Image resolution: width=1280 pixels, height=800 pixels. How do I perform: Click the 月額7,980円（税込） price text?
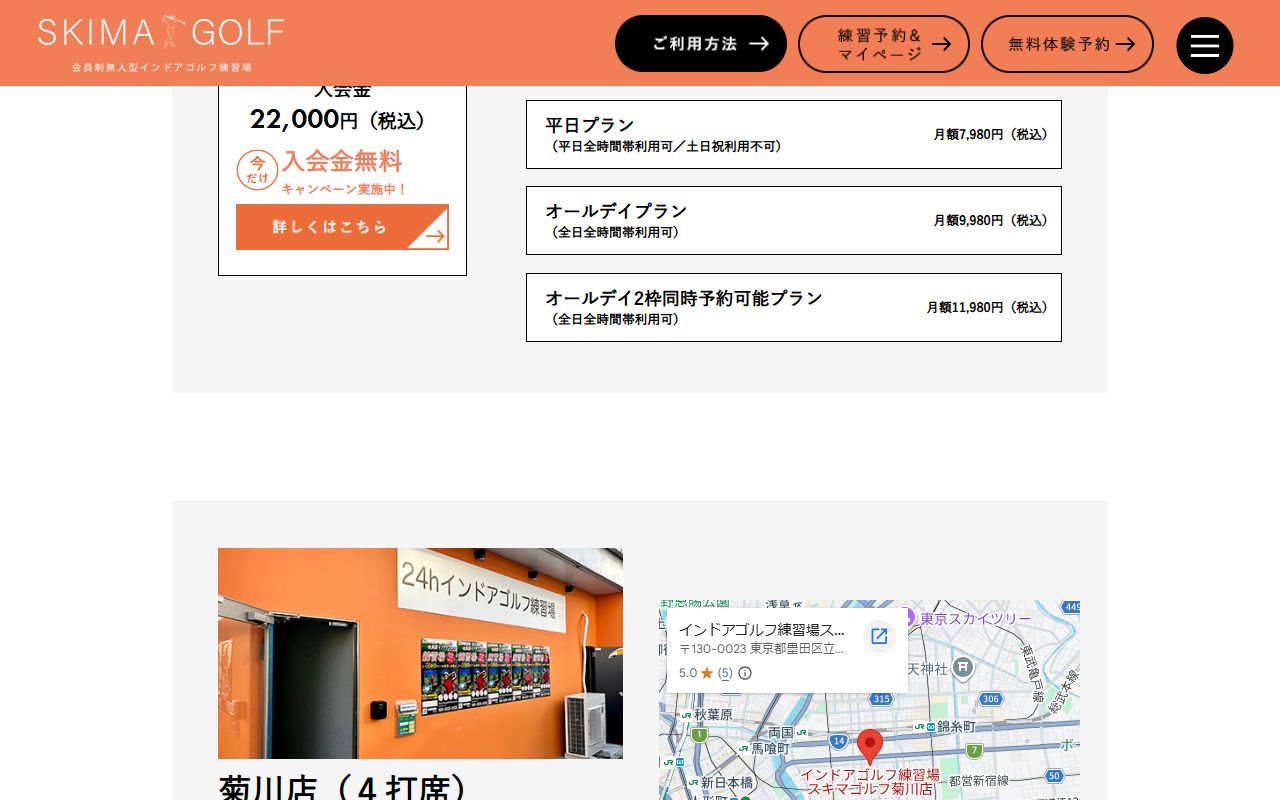tap(991, 134)
